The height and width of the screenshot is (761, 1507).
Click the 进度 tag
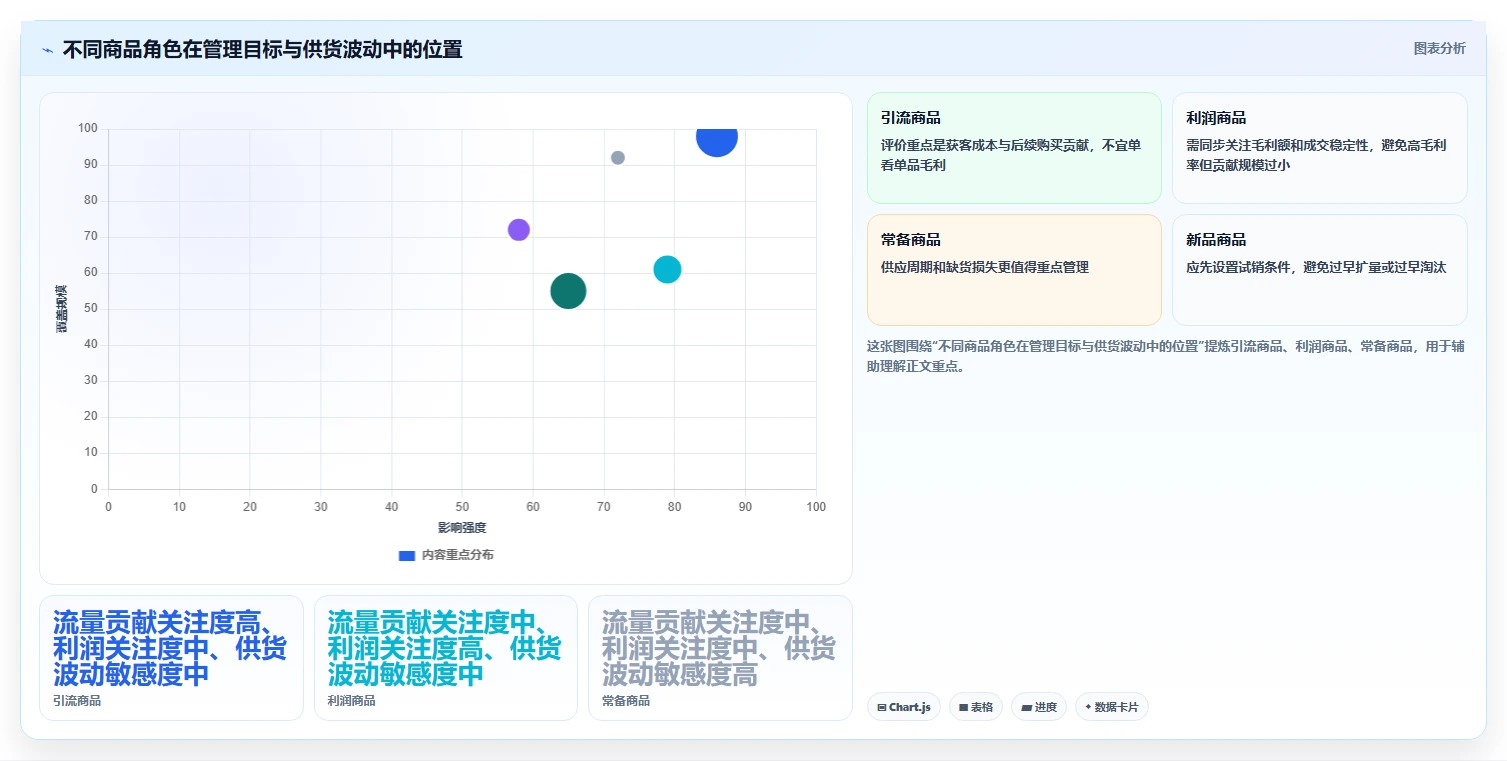click(x=1039, y=707)
